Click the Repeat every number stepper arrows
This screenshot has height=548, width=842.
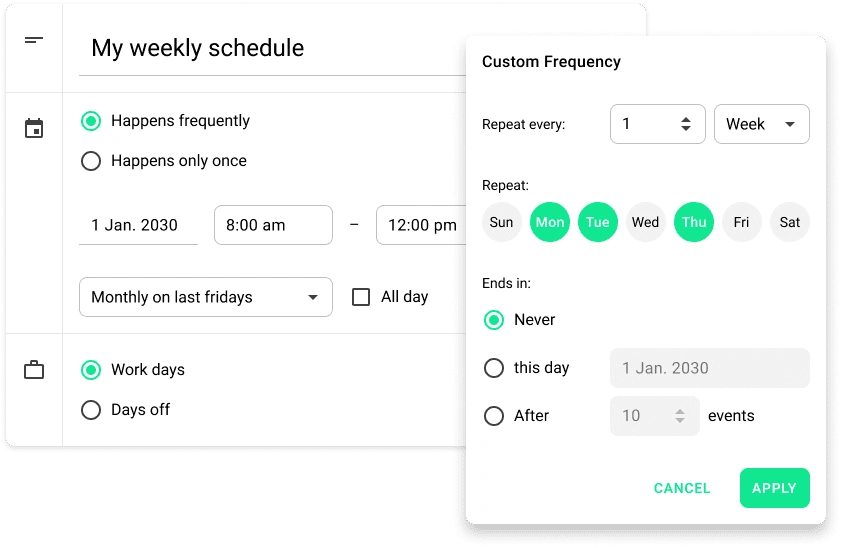point(686,124)
